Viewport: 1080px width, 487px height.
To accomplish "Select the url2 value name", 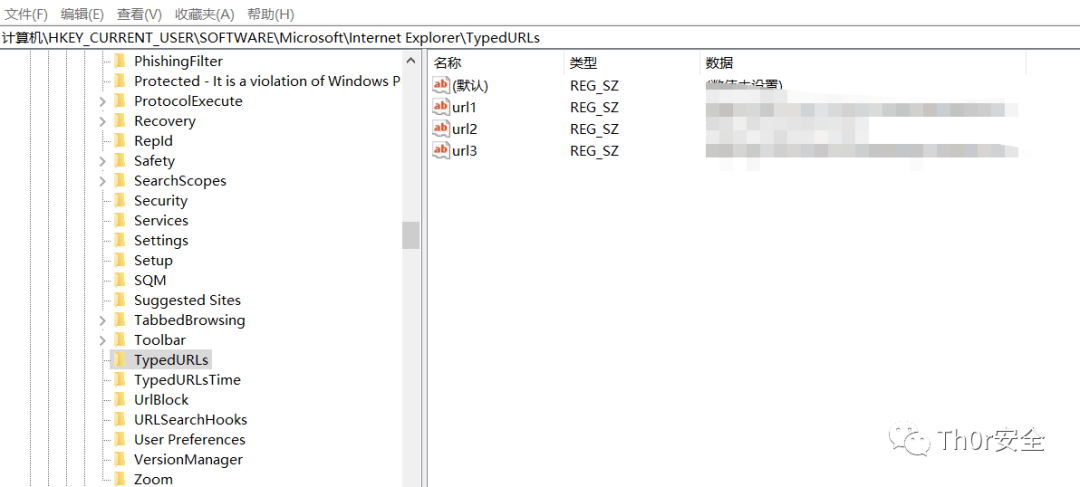I will pos(464,129).
